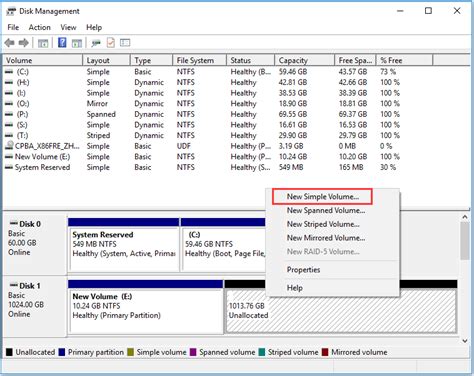Click the Forward arrow toolbar icon
The height and width of the screenshot is (376, 474).
click(23, 43)
